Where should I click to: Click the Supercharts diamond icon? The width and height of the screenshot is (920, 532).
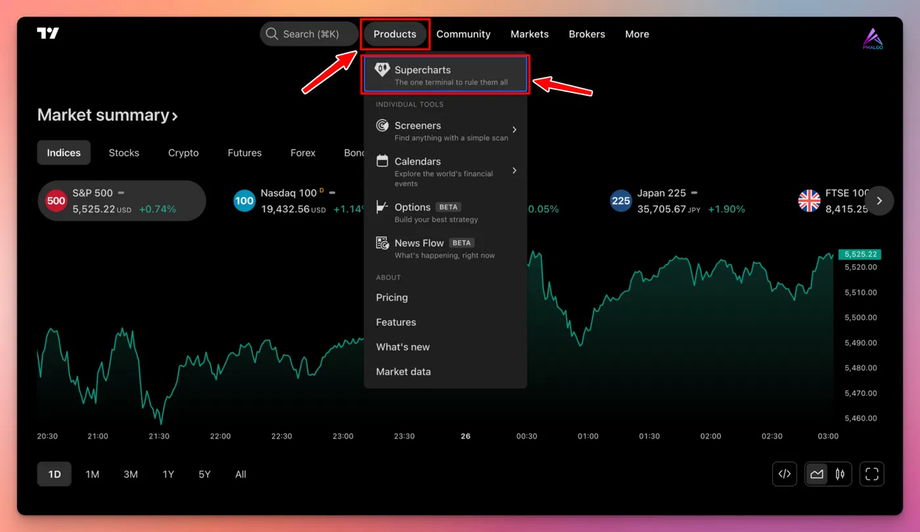(382, 70)
